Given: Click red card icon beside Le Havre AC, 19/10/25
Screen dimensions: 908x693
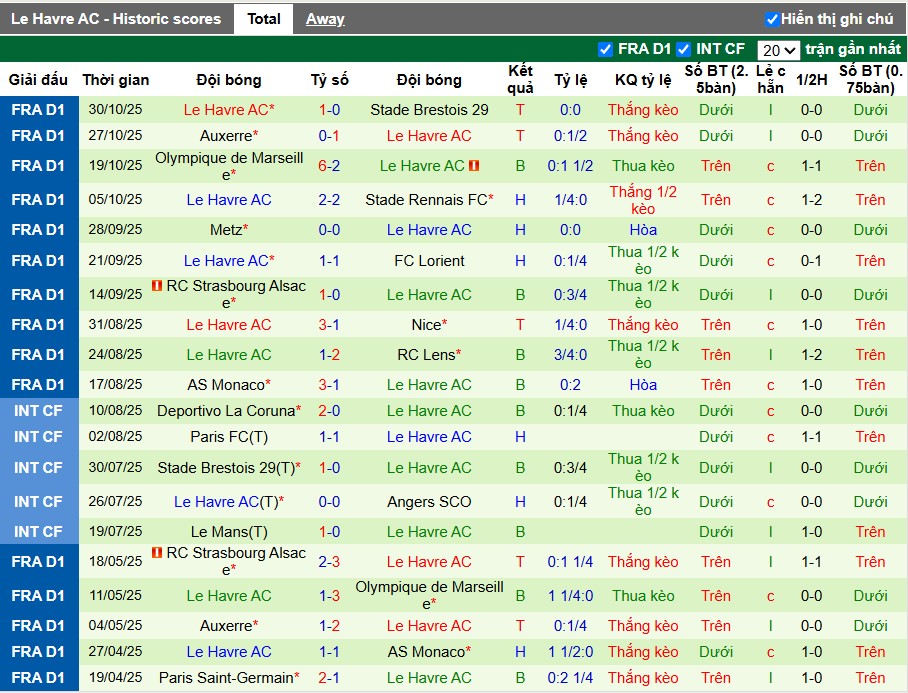Looking at the screenshot, I should point(474,166).
